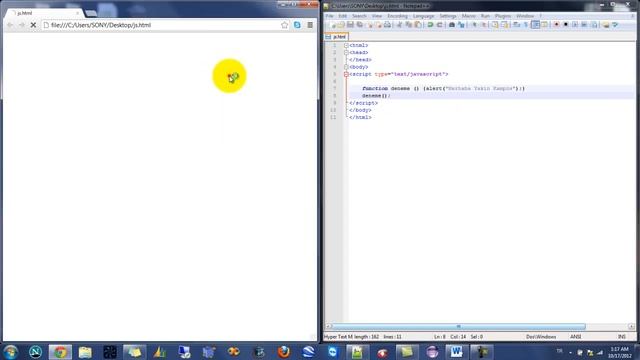Open Find binoculars icon in Notepad++
The image size is (640, 360).
click(452, 25)
